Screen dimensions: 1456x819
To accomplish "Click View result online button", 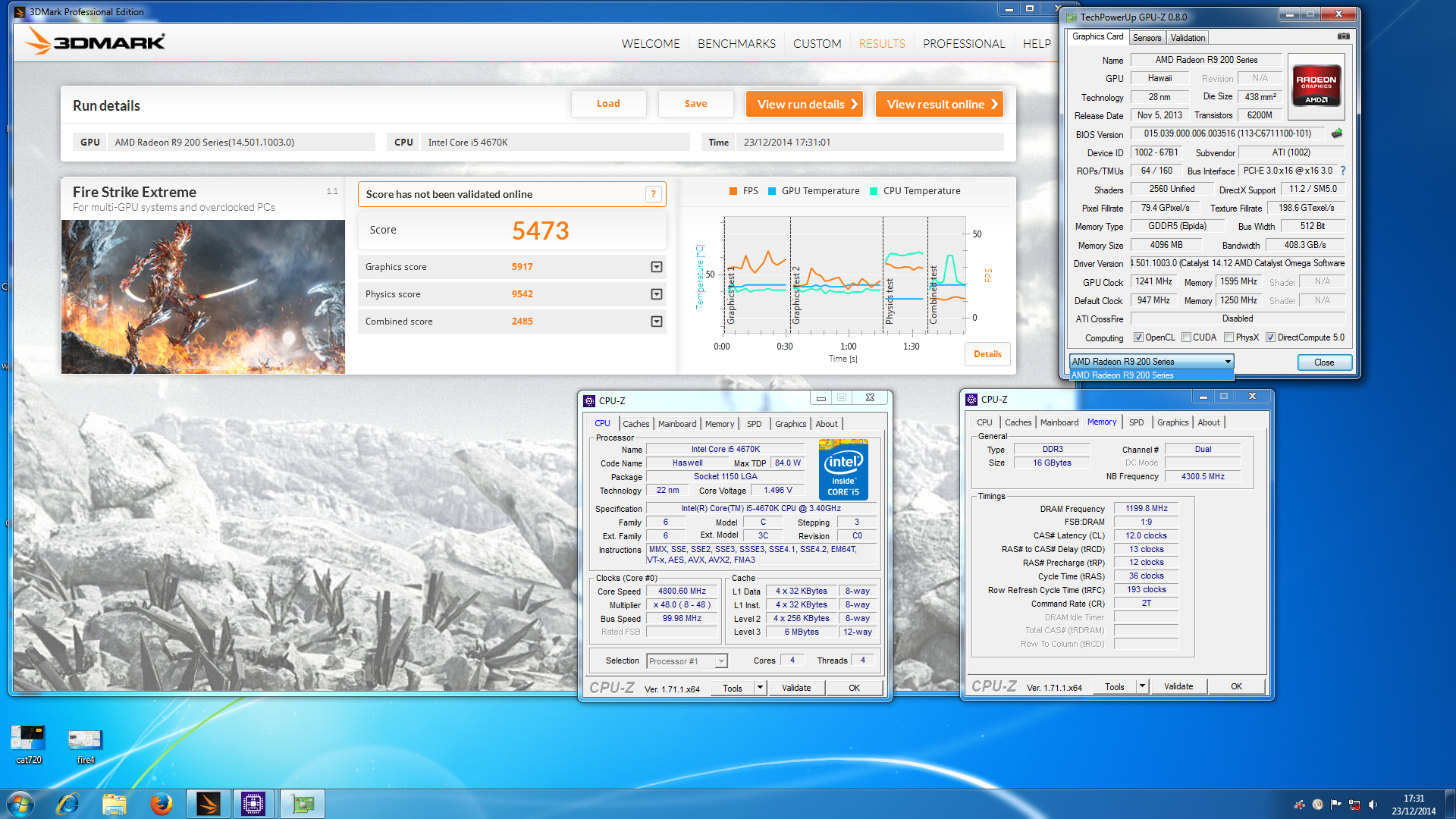I will pyautogui.click(x=940, y=104).
